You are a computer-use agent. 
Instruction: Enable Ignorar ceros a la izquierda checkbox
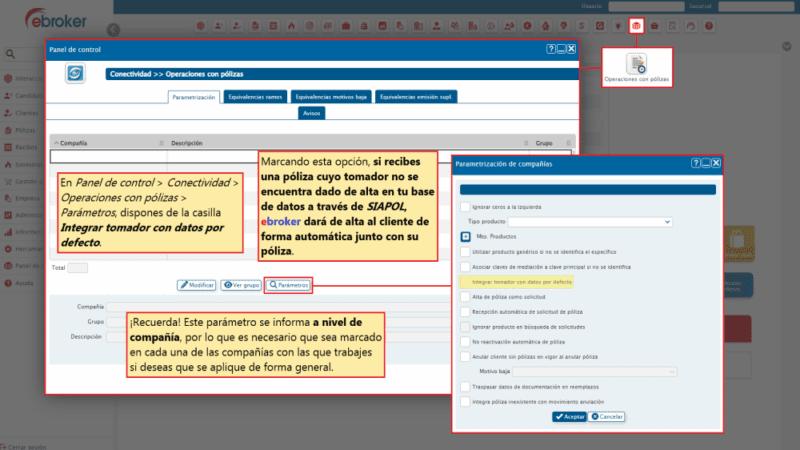click(465, 207)
